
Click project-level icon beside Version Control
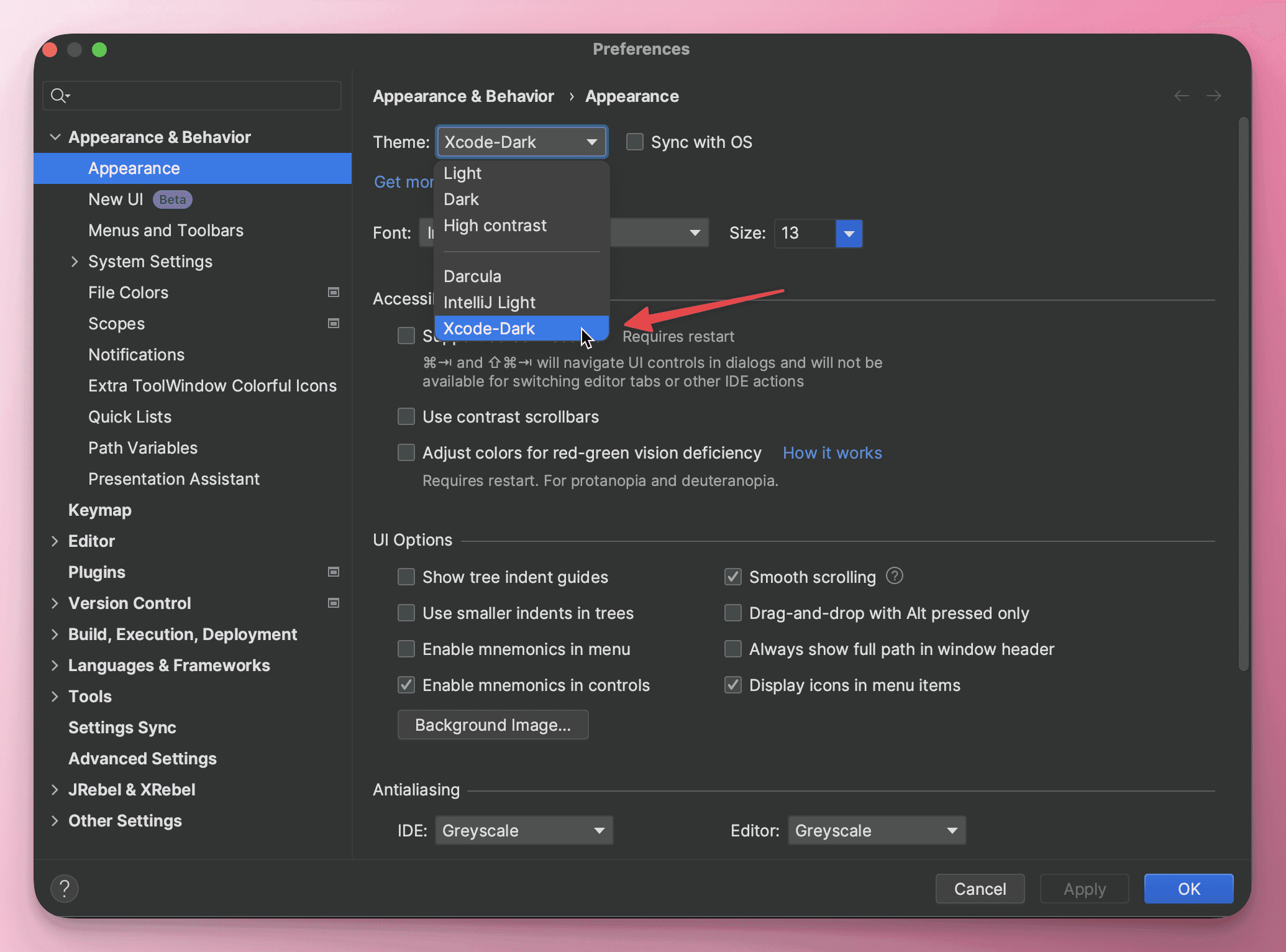[334, 603]
